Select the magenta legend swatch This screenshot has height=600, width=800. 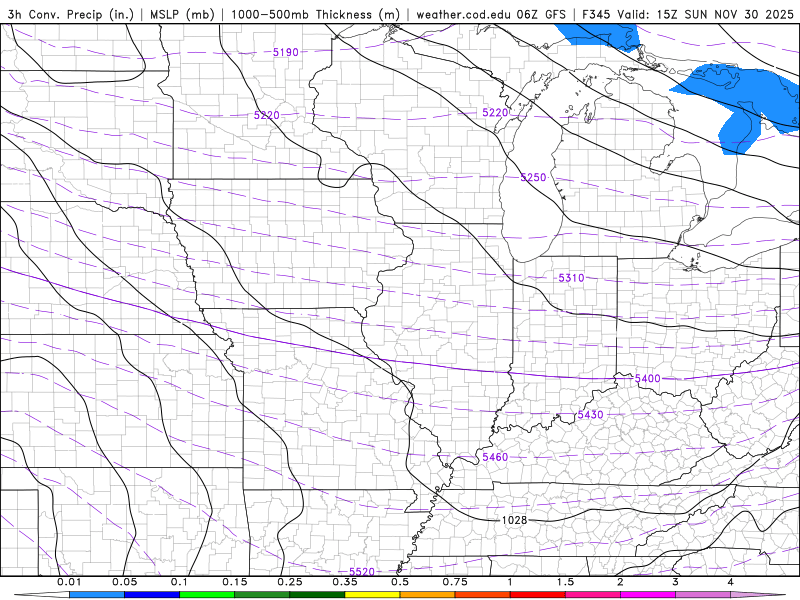(x=648, y=595)
